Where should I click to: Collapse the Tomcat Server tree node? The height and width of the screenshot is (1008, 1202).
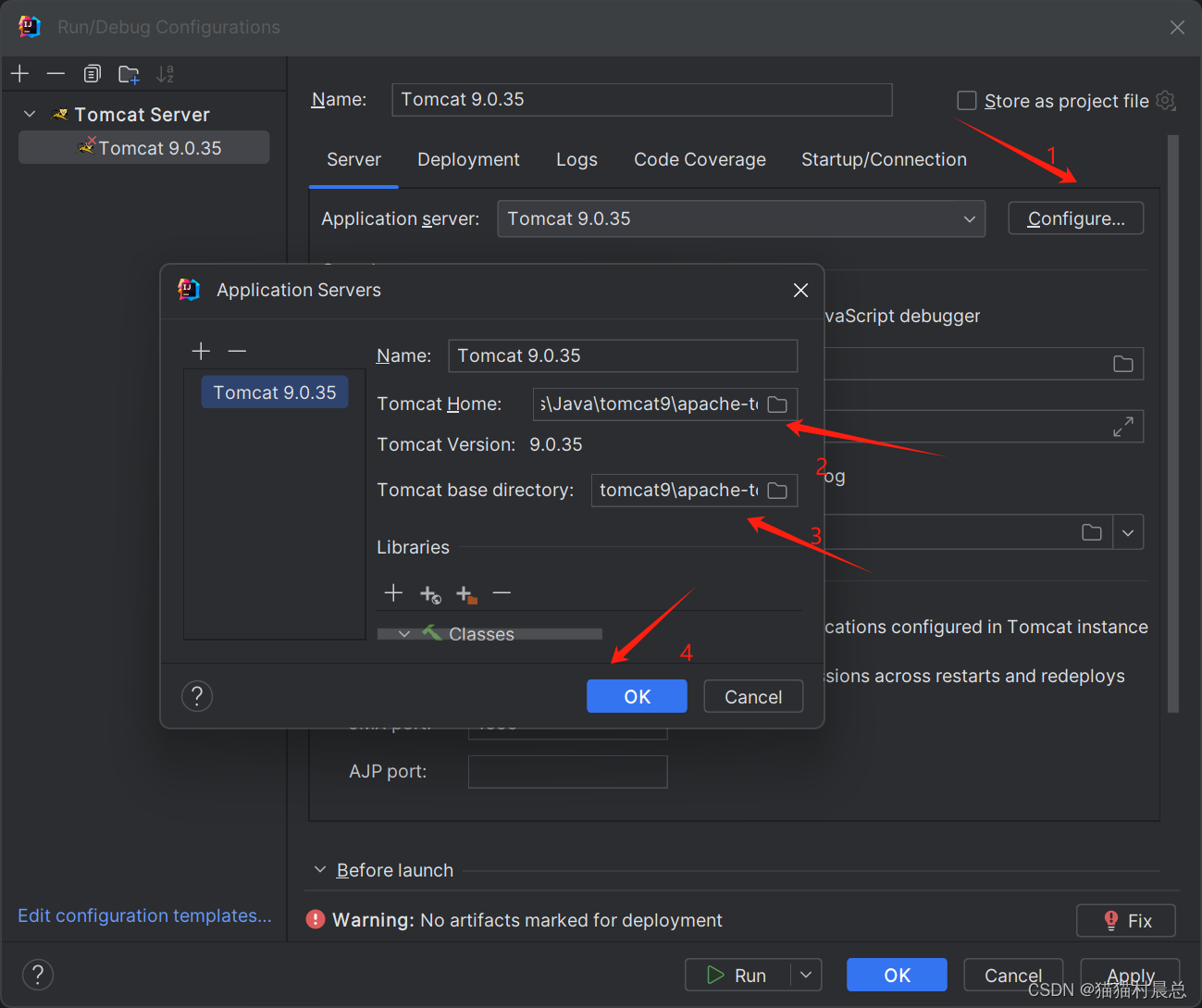click(x=30, y=114)
